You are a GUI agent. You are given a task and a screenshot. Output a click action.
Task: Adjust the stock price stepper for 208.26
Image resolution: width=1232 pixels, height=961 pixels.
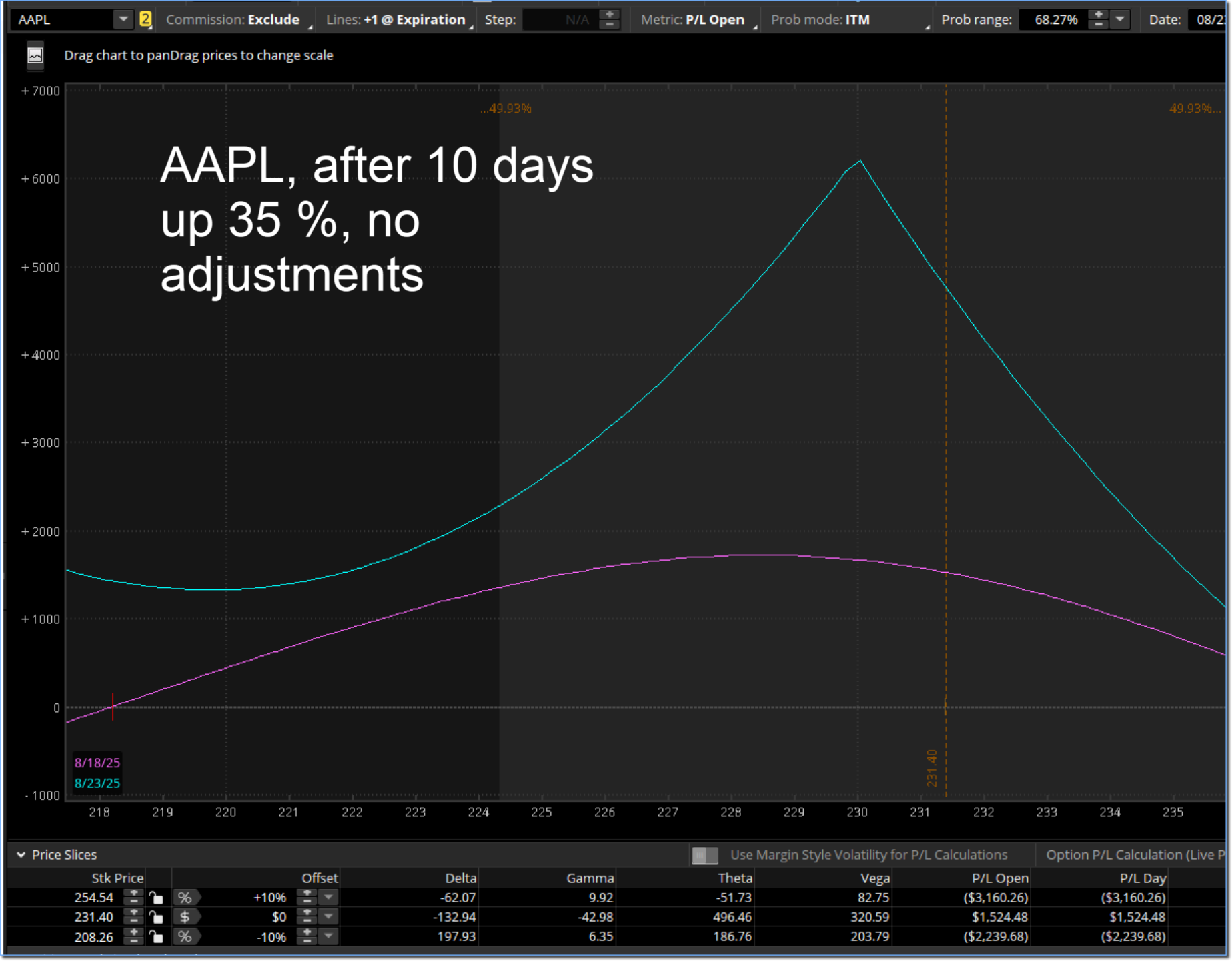[134, 937]
